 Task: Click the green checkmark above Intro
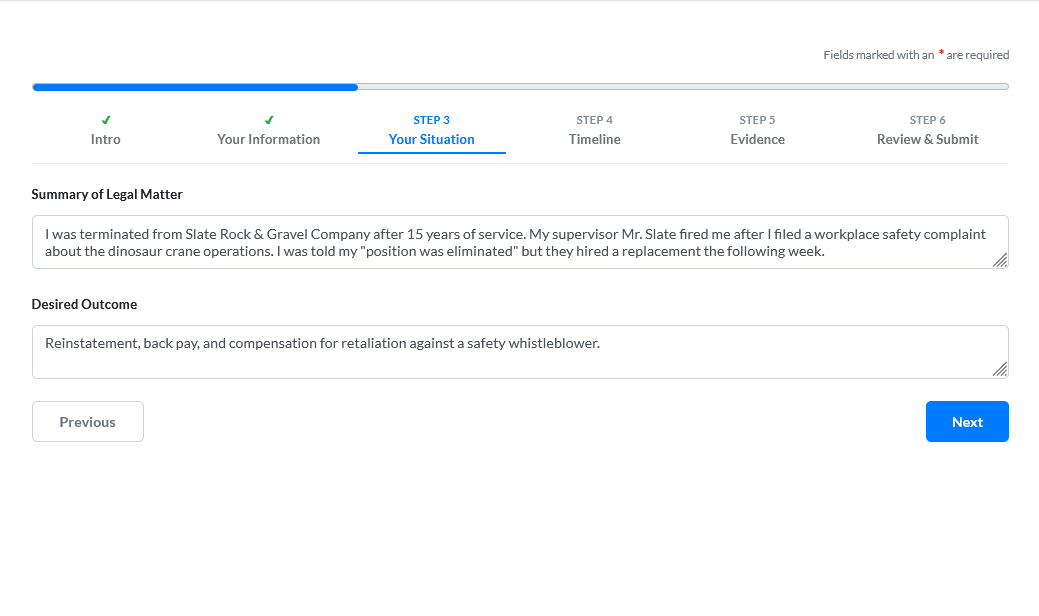tap(105, 119)
